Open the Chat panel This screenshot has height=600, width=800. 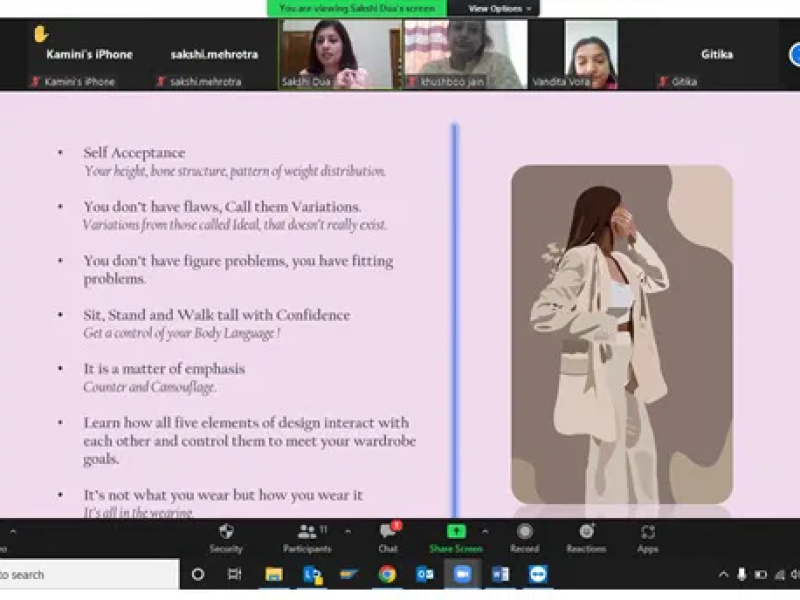coord(388,538)
